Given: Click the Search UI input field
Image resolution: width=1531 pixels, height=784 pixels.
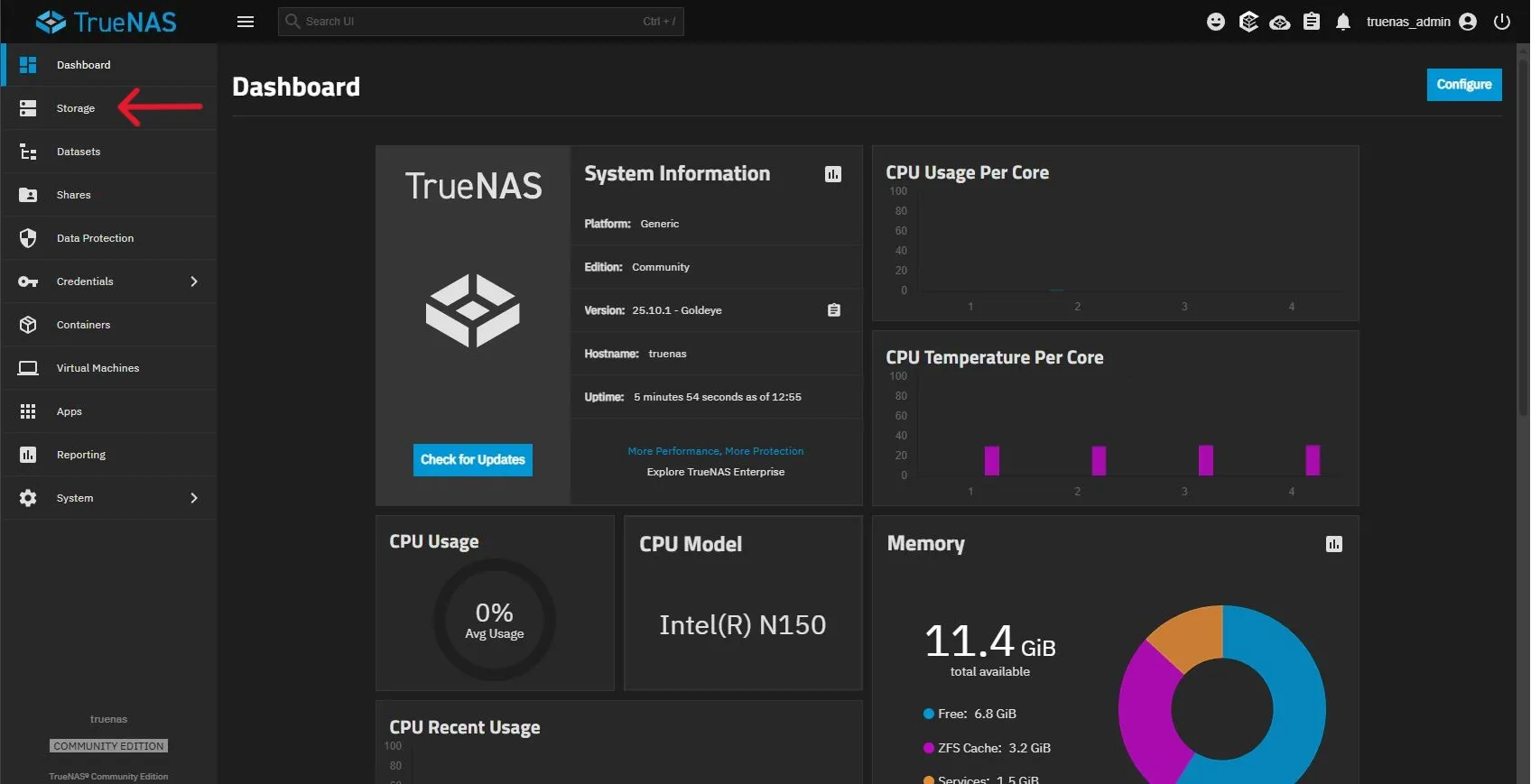Looking at the screenshot, I should pos(481,22).
